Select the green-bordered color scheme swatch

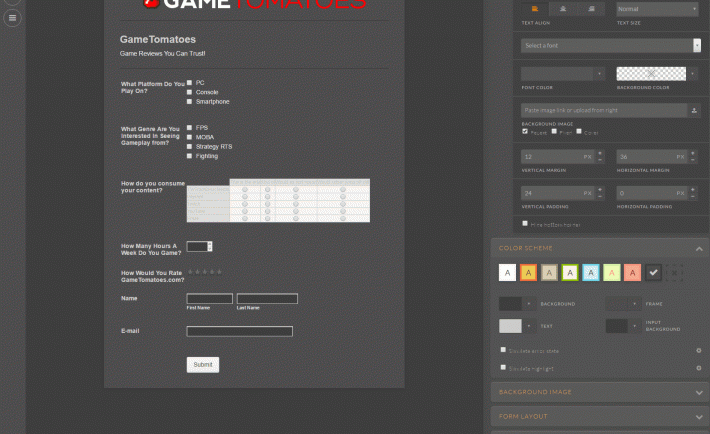(570, 273)
